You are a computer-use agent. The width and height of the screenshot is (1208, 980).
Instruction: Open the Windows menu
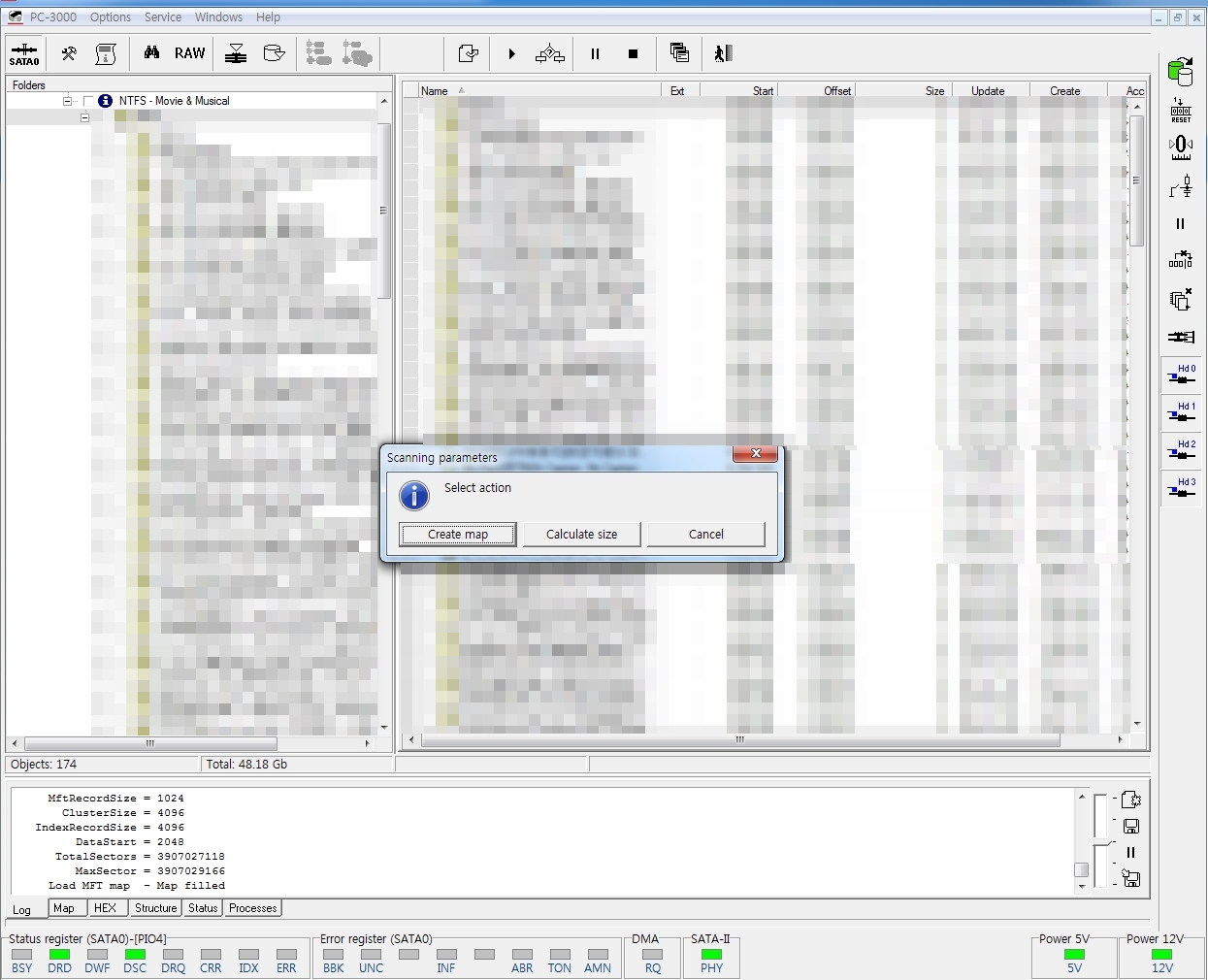[218, 16]
